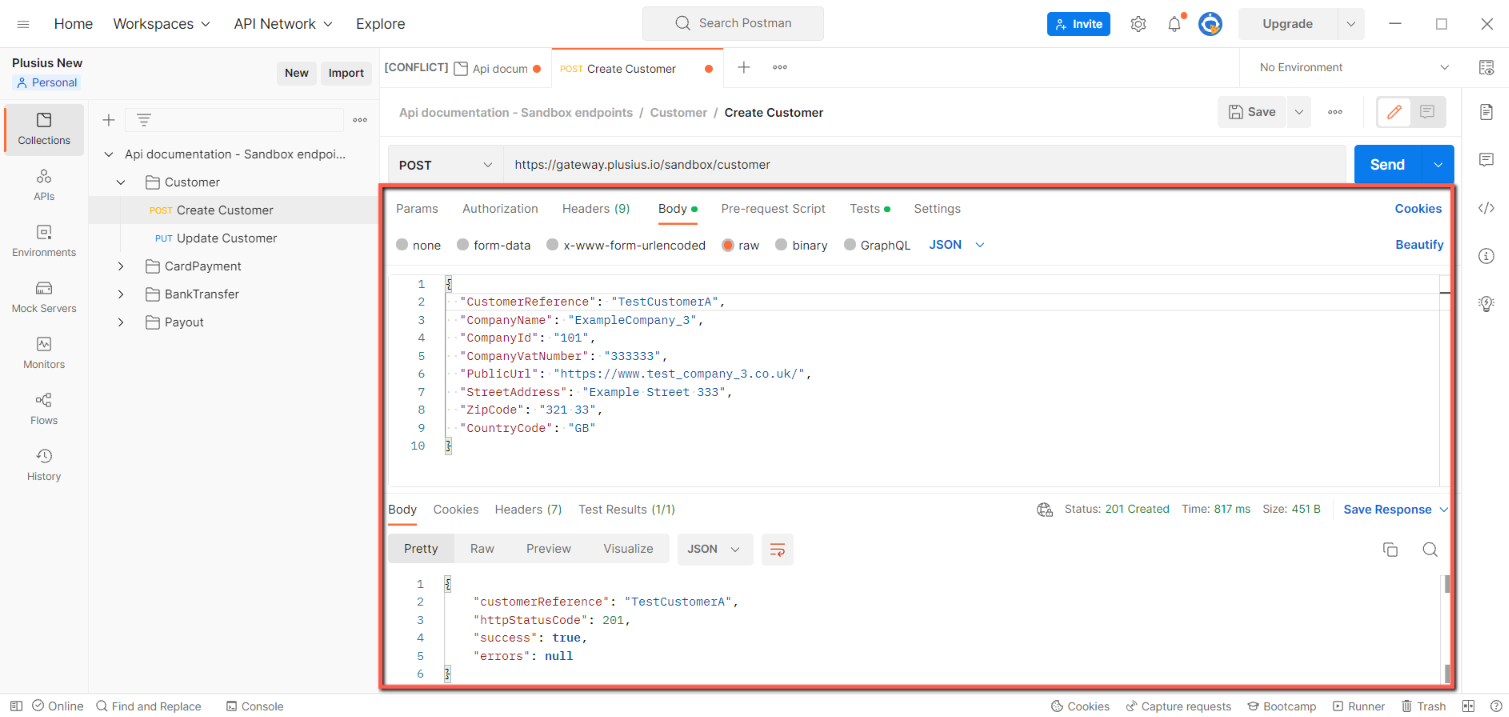The width and height of the screenshot is (1509, 717).
Task: Open the APIs sidebar panel
Action: tap(44, 185)
